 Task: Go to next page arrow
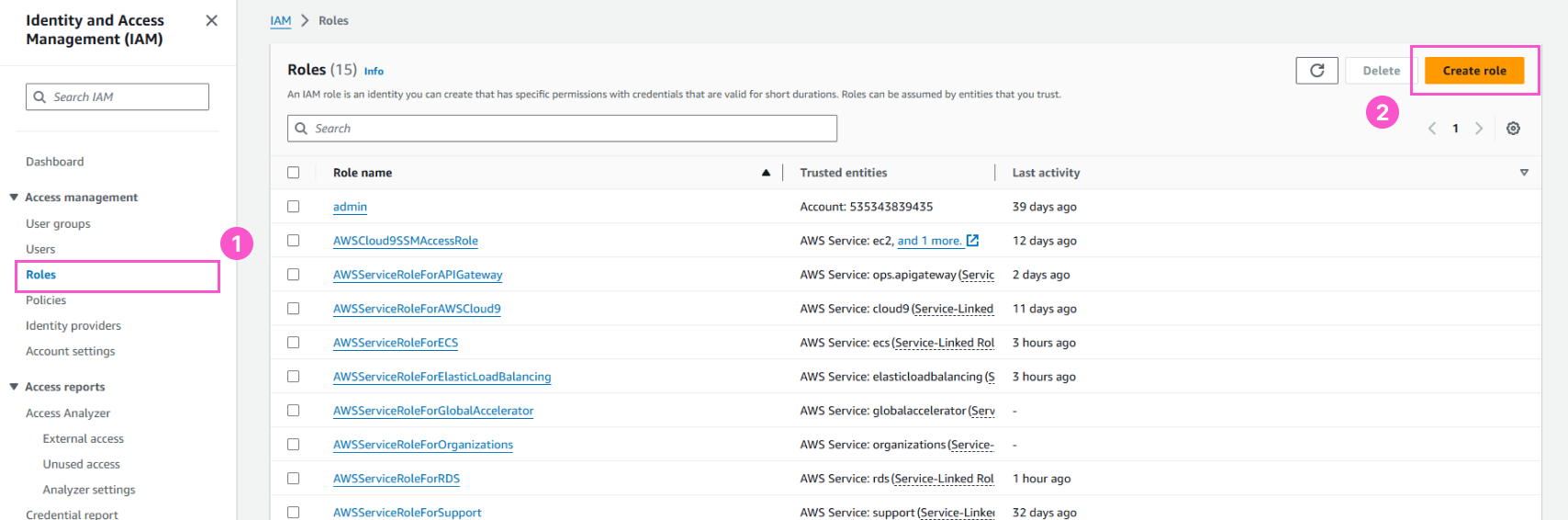[1479, 129]
